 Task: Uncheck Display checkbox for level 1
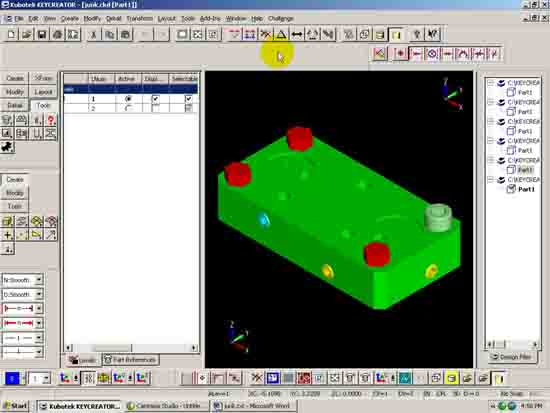tap(155, 99)
